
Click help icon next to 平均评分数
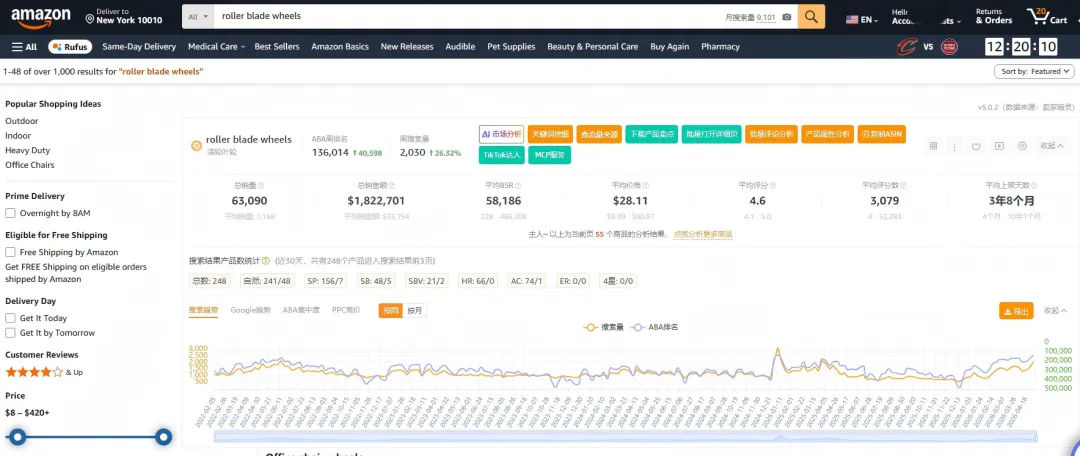pos(903,186)
